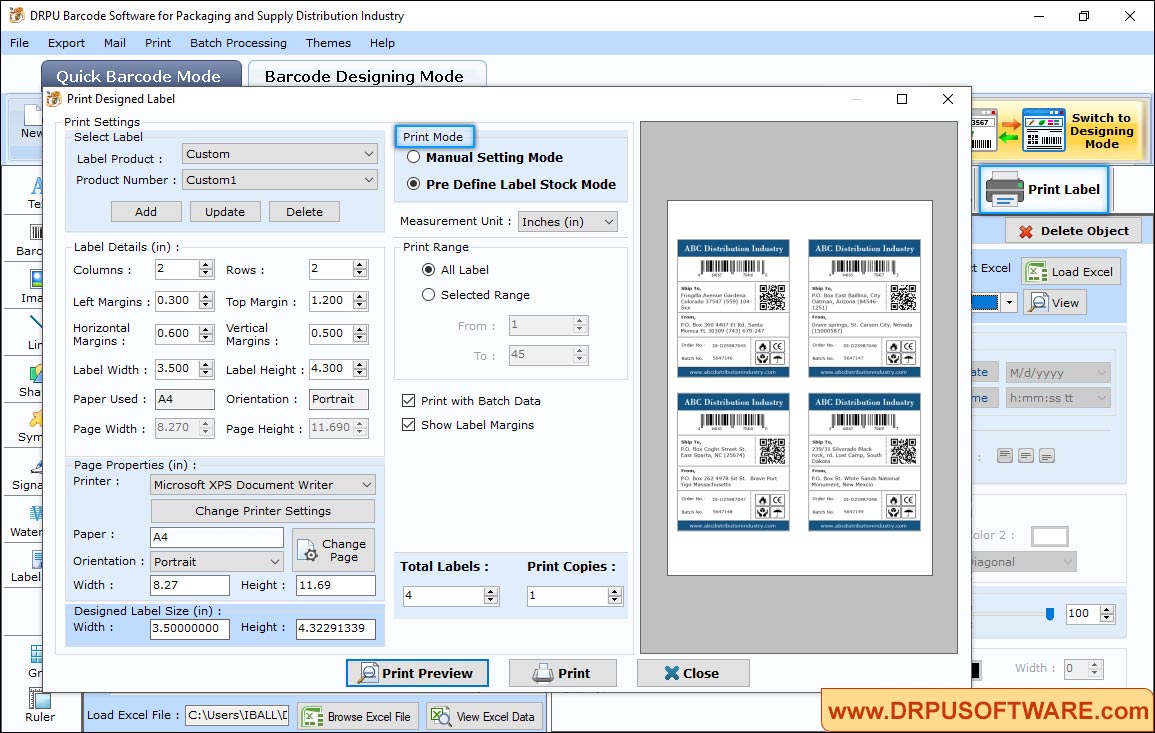Open the Diagonal style dropdown
This screenshot has height=733, width=1155.
point(1022,562)
